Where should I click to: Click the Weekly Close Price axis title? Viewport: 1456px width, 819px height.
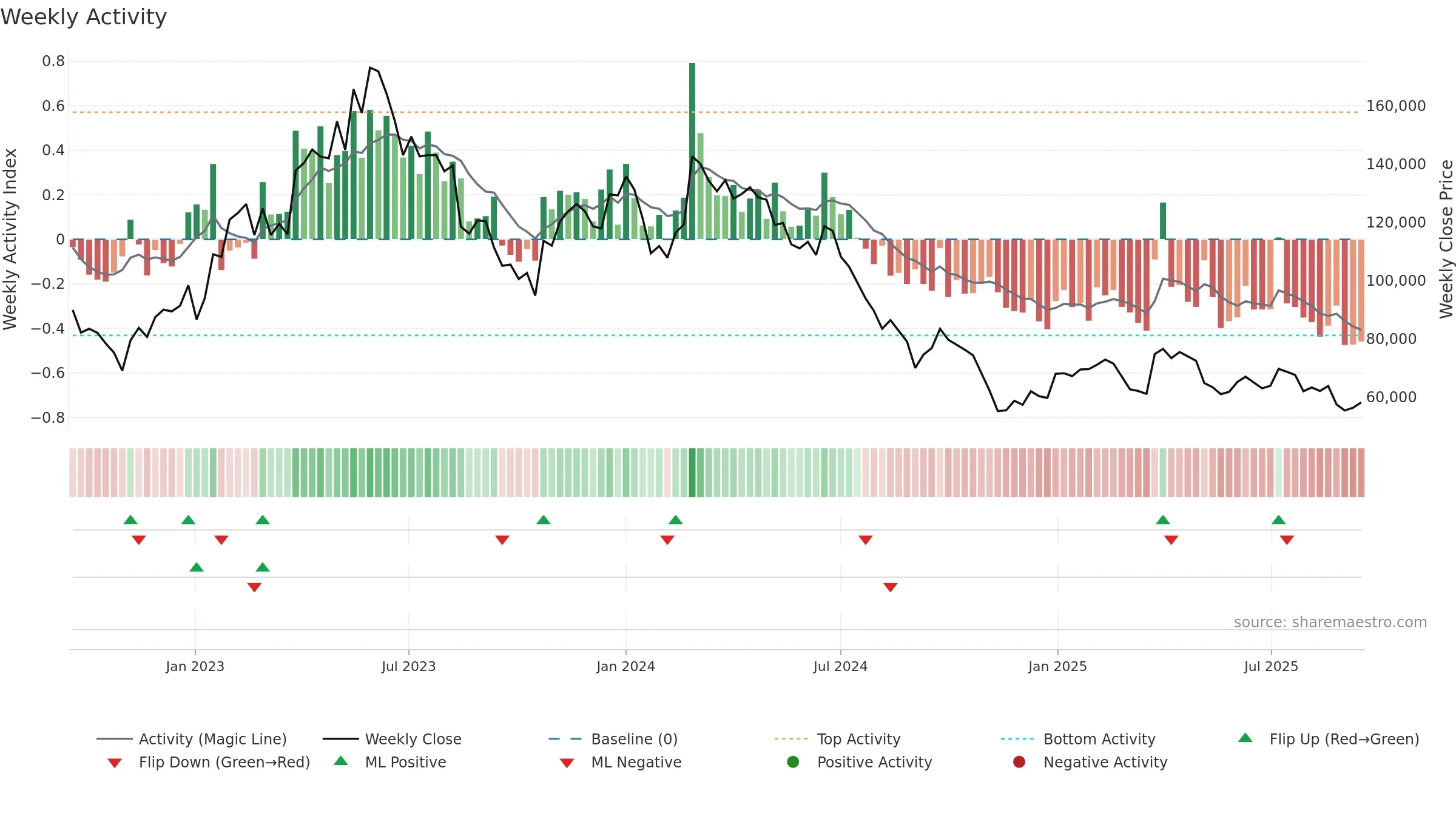(x=1446, y=239)
